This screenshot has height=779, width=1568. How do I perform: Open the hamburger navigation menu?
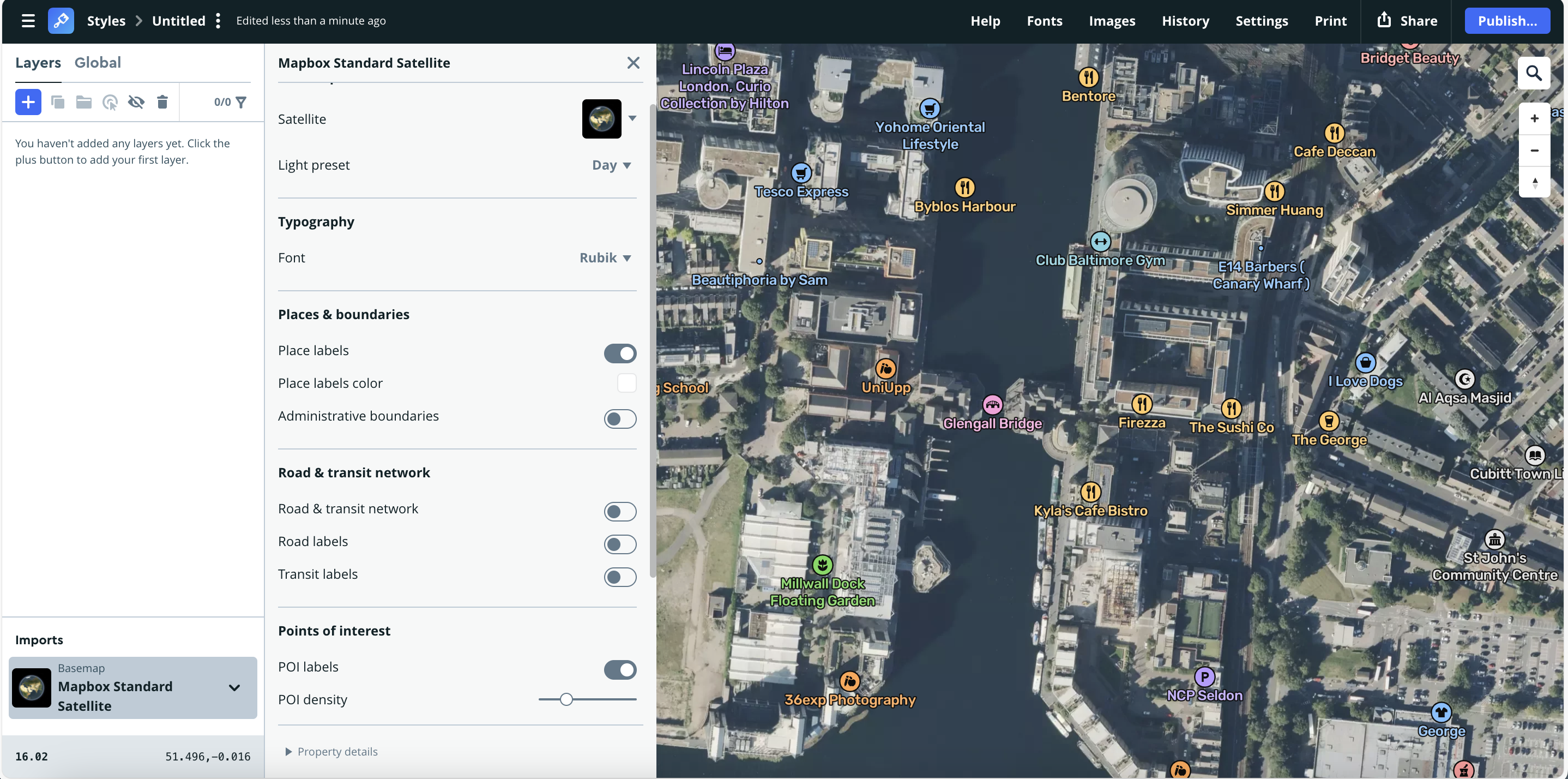[28, 20]
